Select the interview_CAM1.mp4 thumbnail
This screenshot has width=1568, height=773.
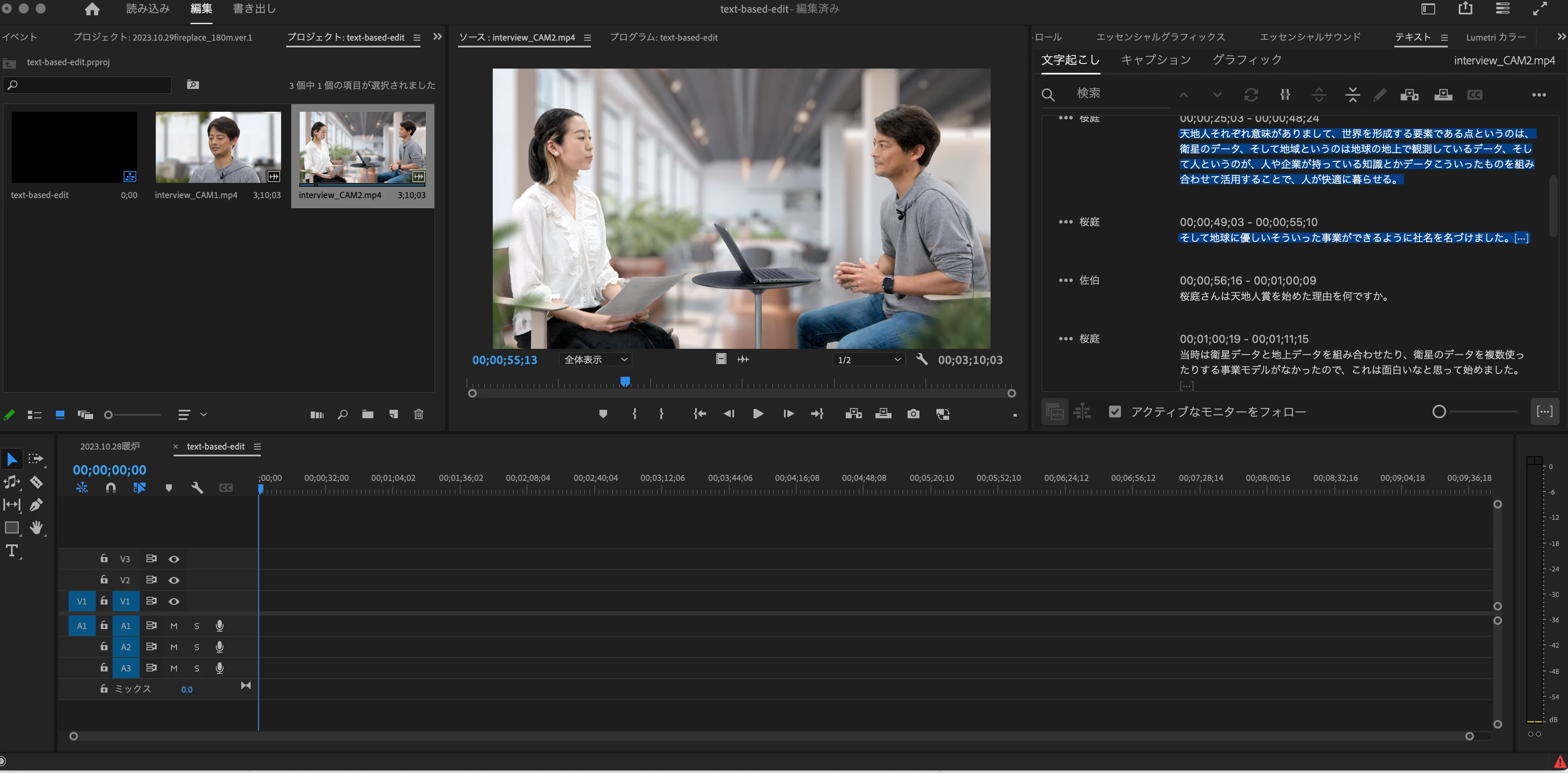(218, 147)
